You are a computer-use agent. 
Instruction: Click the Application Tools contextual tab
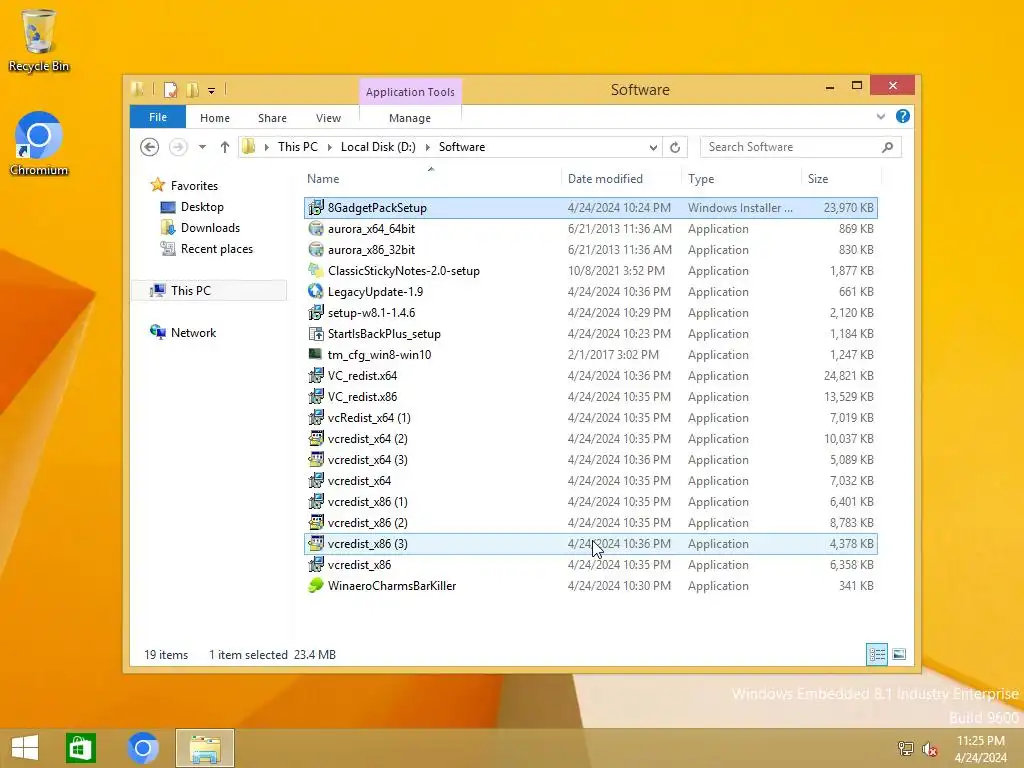[410, 92]
